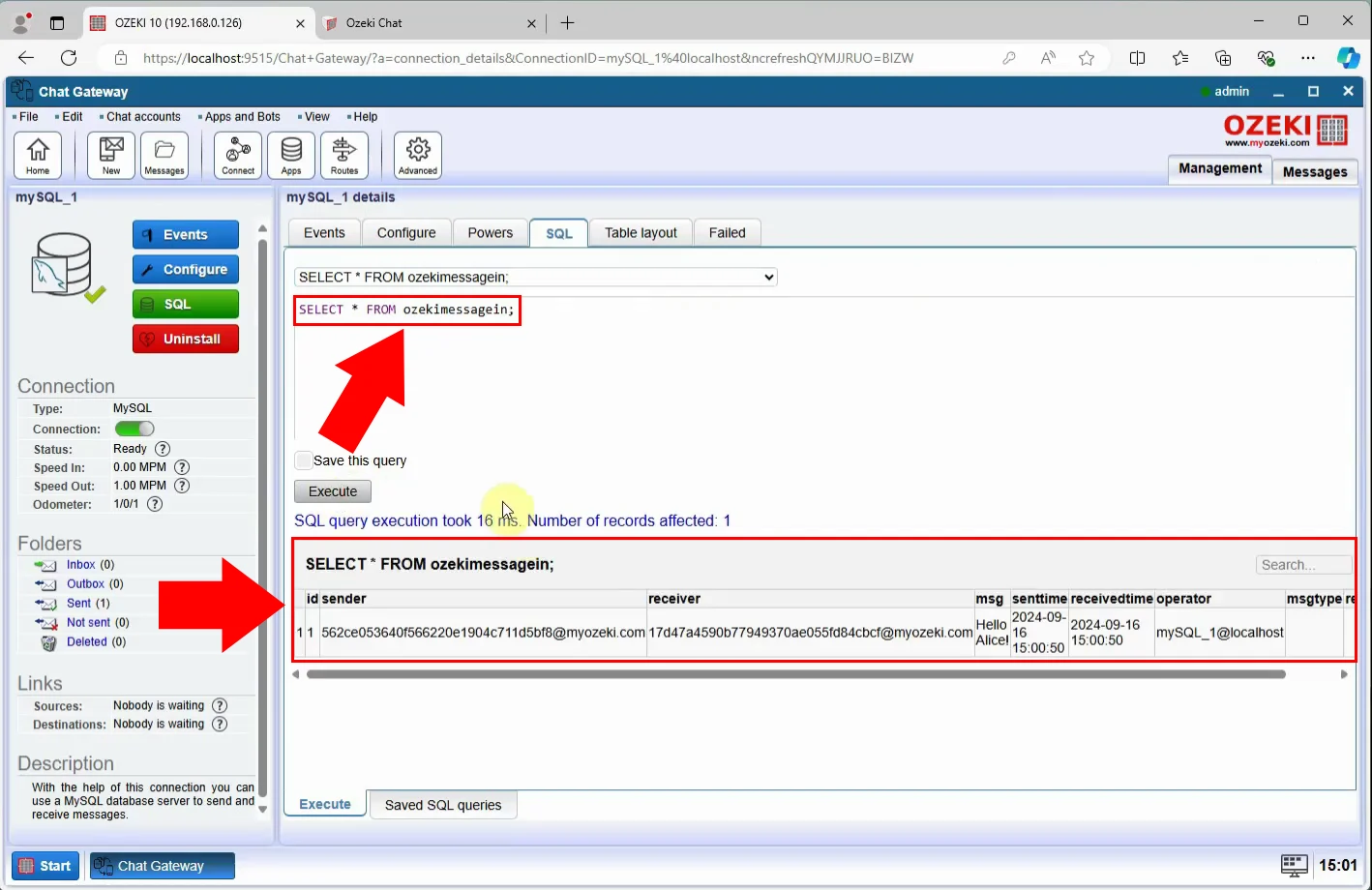
Task: Toggle the Connection switch off
Action: click(134, 429)
